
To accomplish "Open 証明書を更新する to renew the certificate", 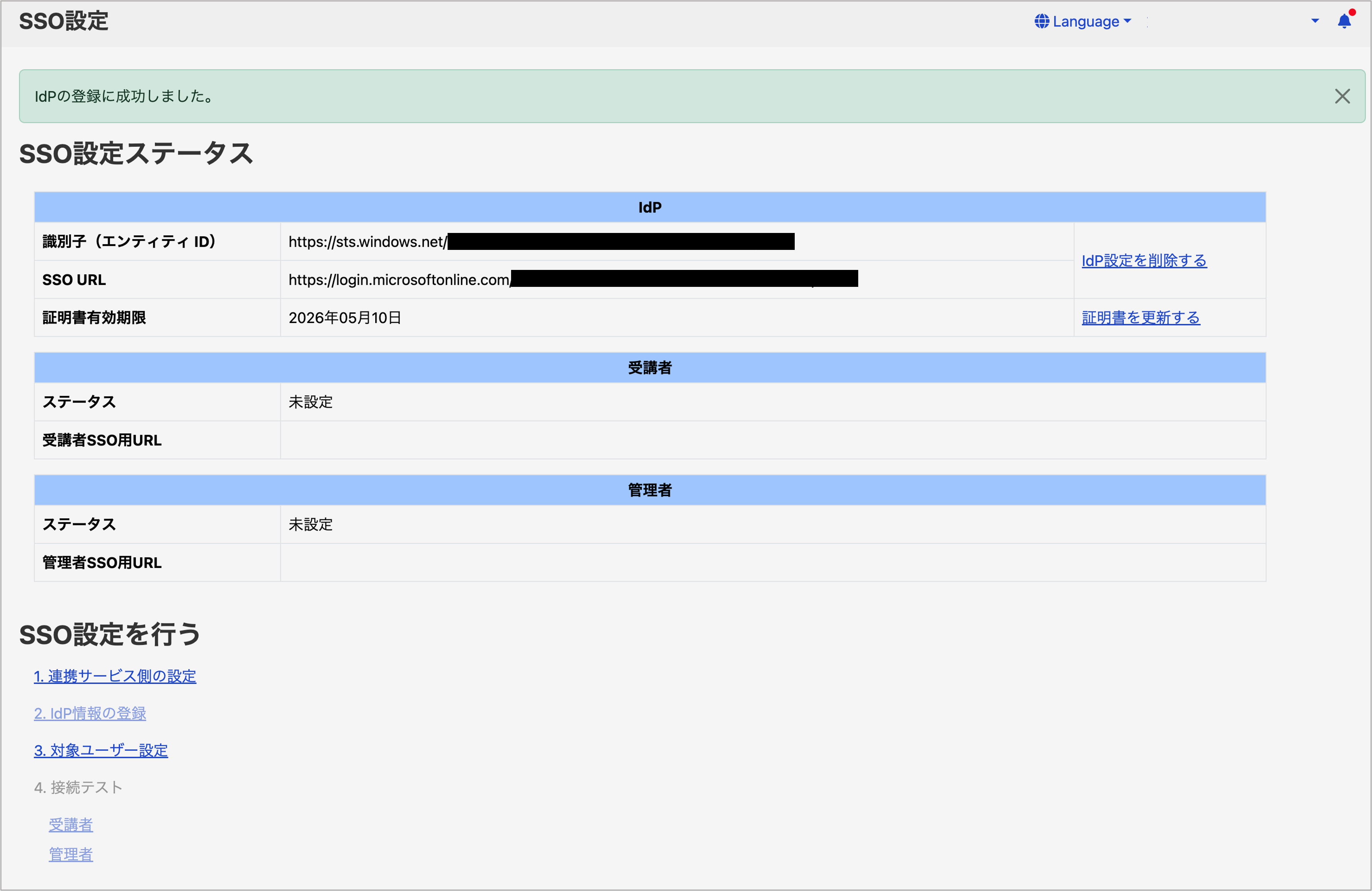I will pyautogui.click(x=1141, y=317).
